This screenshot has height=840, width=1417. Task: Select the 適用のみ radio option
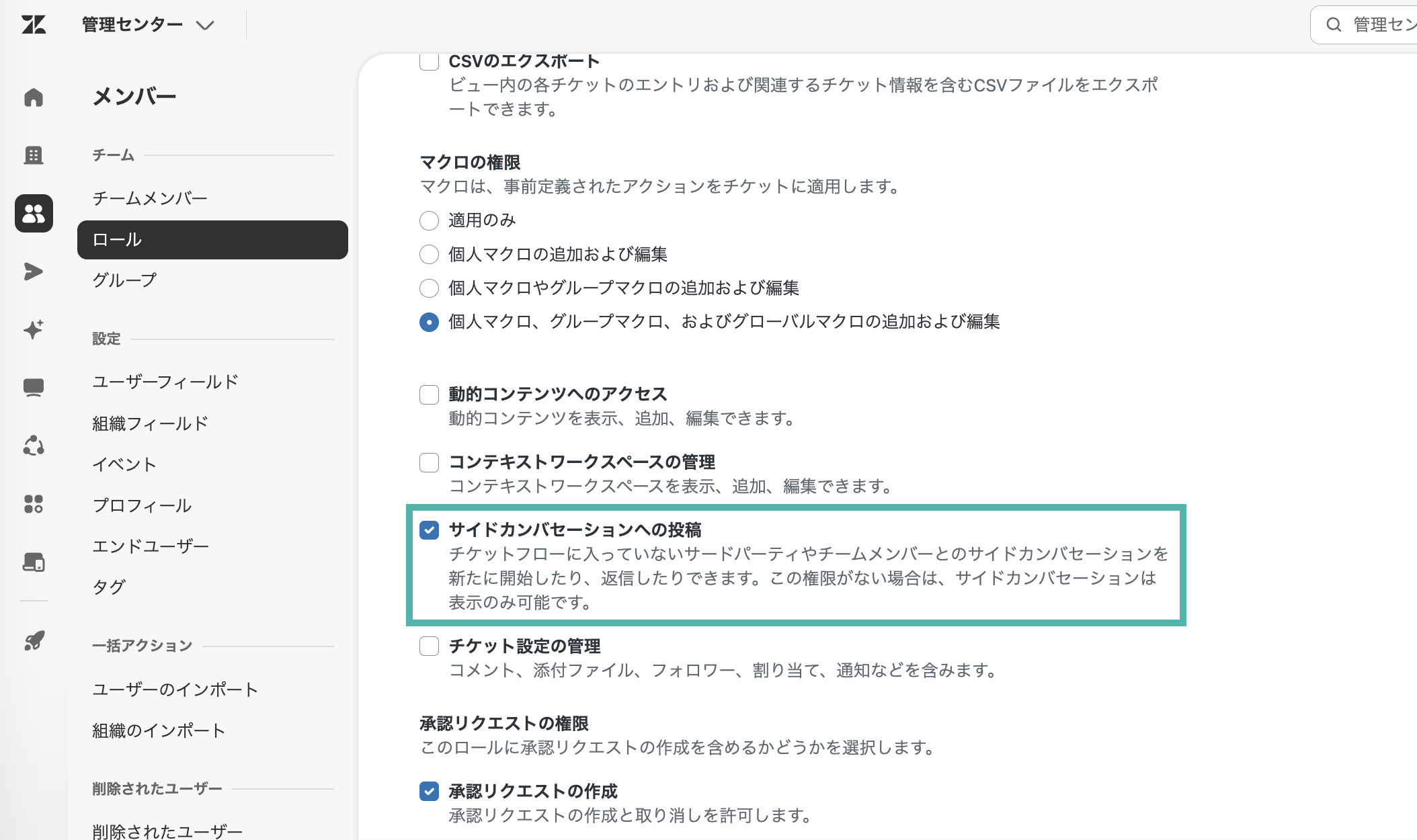click(x=429, y=220)
